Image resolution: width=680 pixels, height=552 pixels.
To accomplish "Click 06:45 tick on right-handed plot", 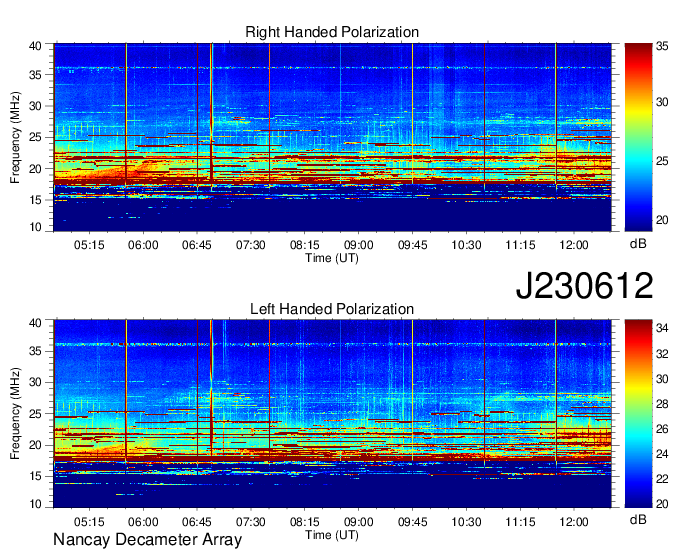I will click(197, 245).
